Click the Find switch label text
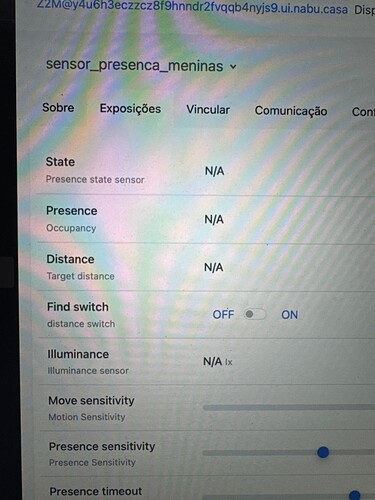Viewport: 375px width, 500px height. (x=78, y=307)
